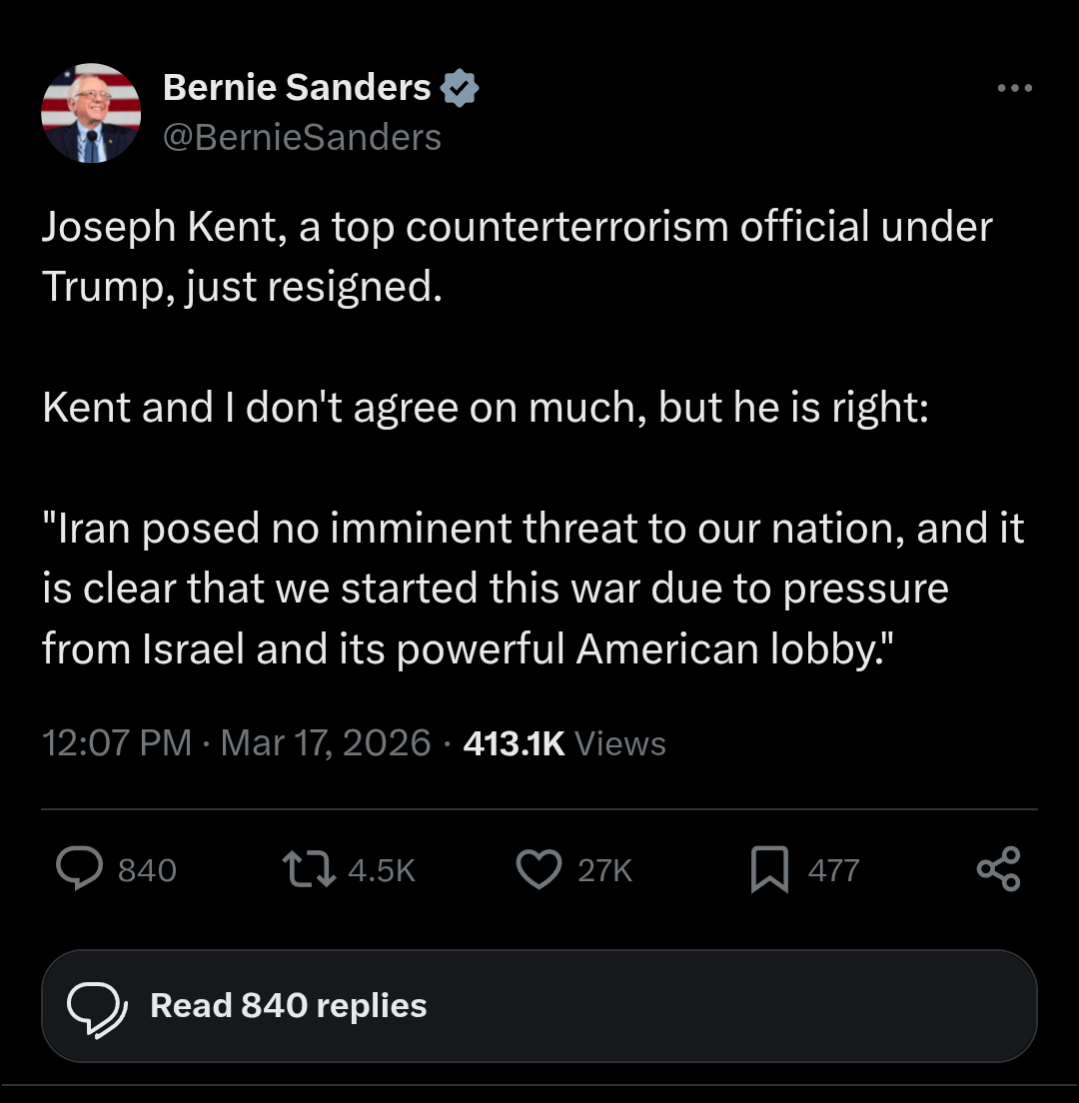
Task: Like the post with the heart icon
Action: tap(539, 869)
